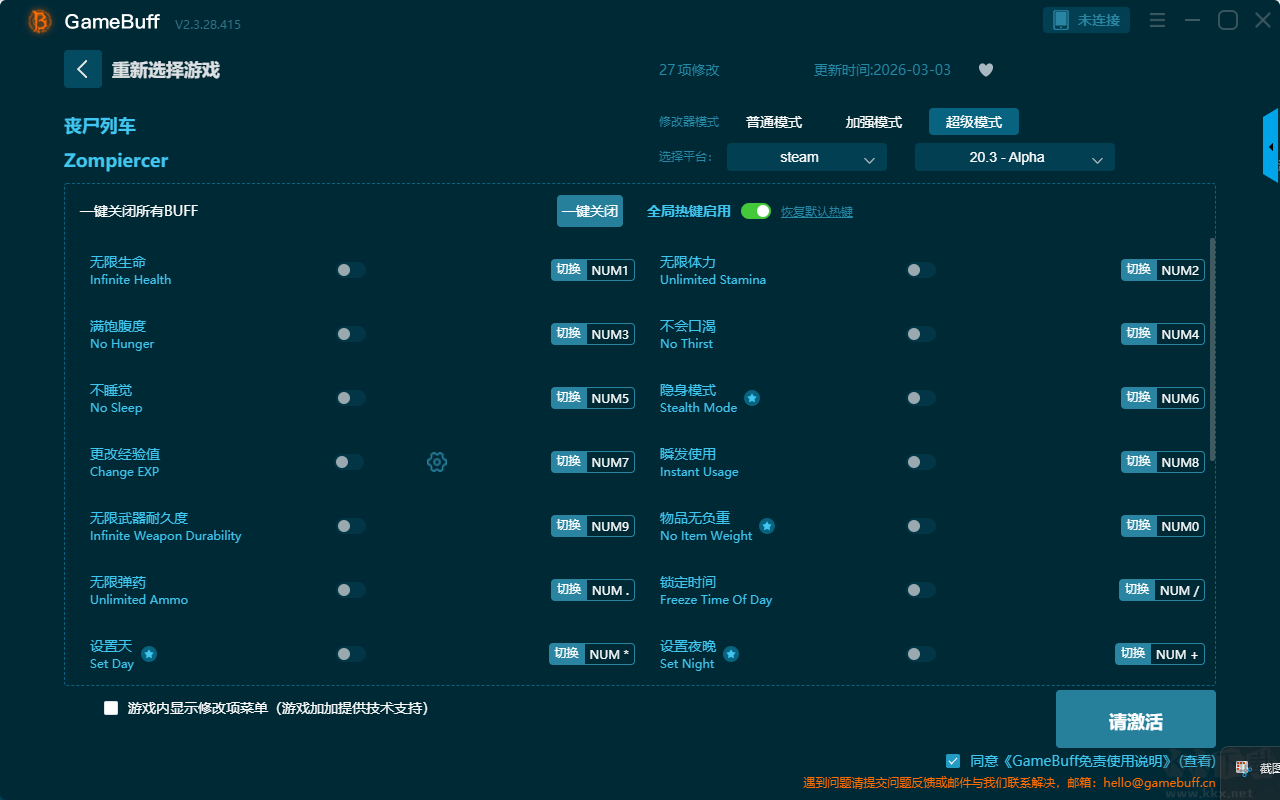Switch on Set Day toggle
Screen dimensions: 1280x800
pos(351,654)
